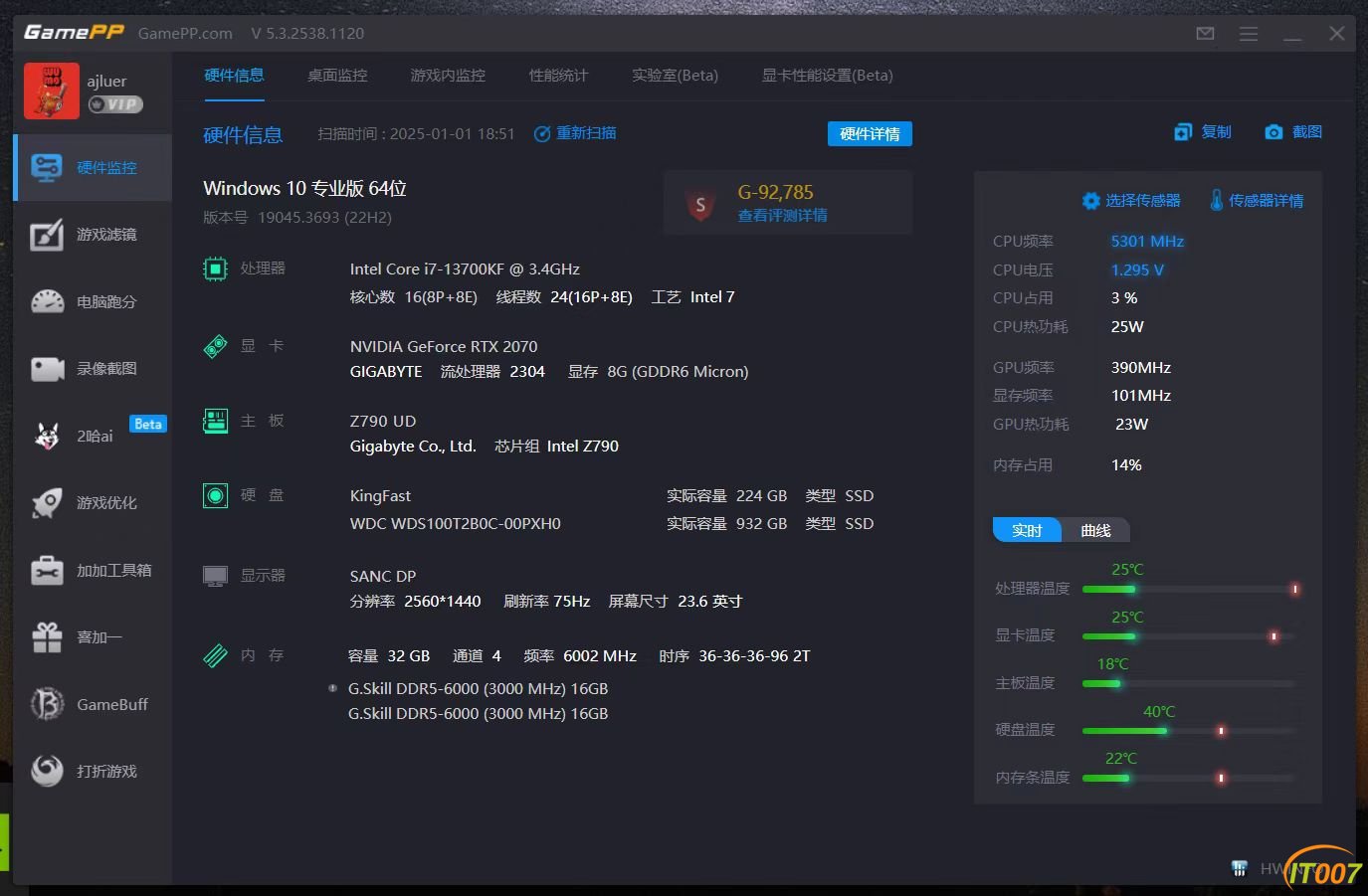1368x896 pixels.
Task: Click the Windows 10 专业版 64位 text
Action: click(x=304, y=189)
